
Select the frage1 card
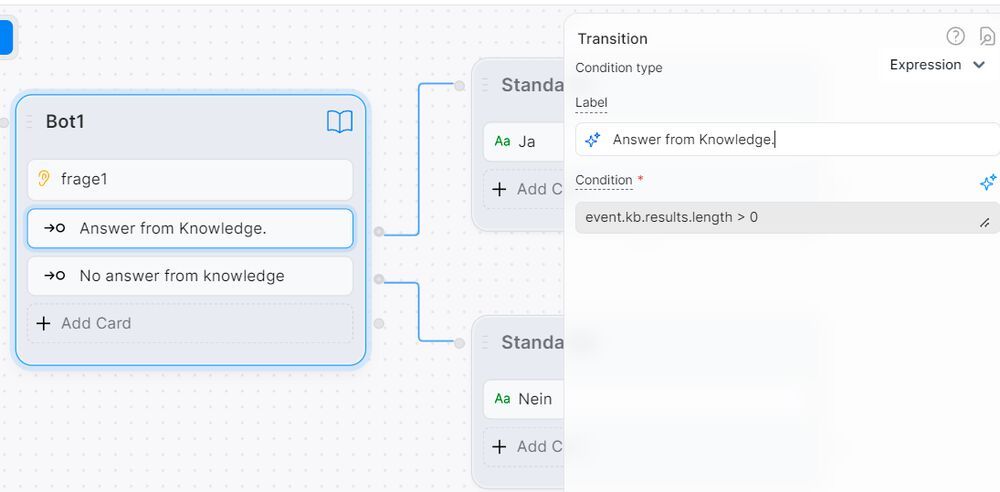[x=190, y=179]
